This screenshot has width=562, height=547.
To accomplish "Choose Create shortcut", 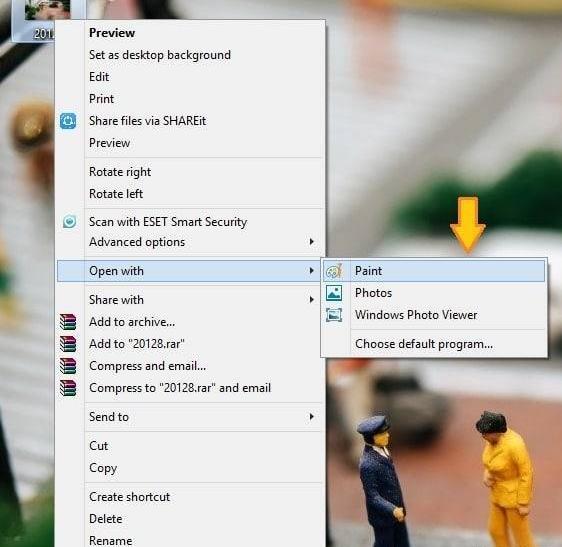I will [x=190, y=497].
